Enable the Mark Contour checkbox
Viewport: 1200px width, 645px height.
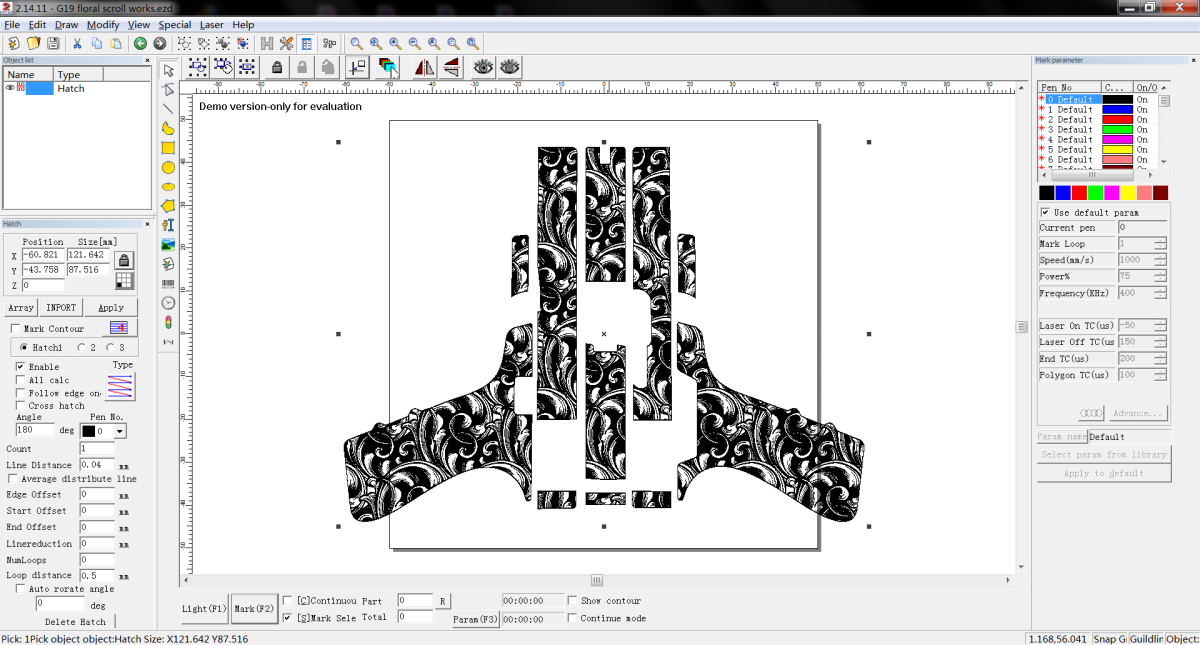[x=15, y=329]
